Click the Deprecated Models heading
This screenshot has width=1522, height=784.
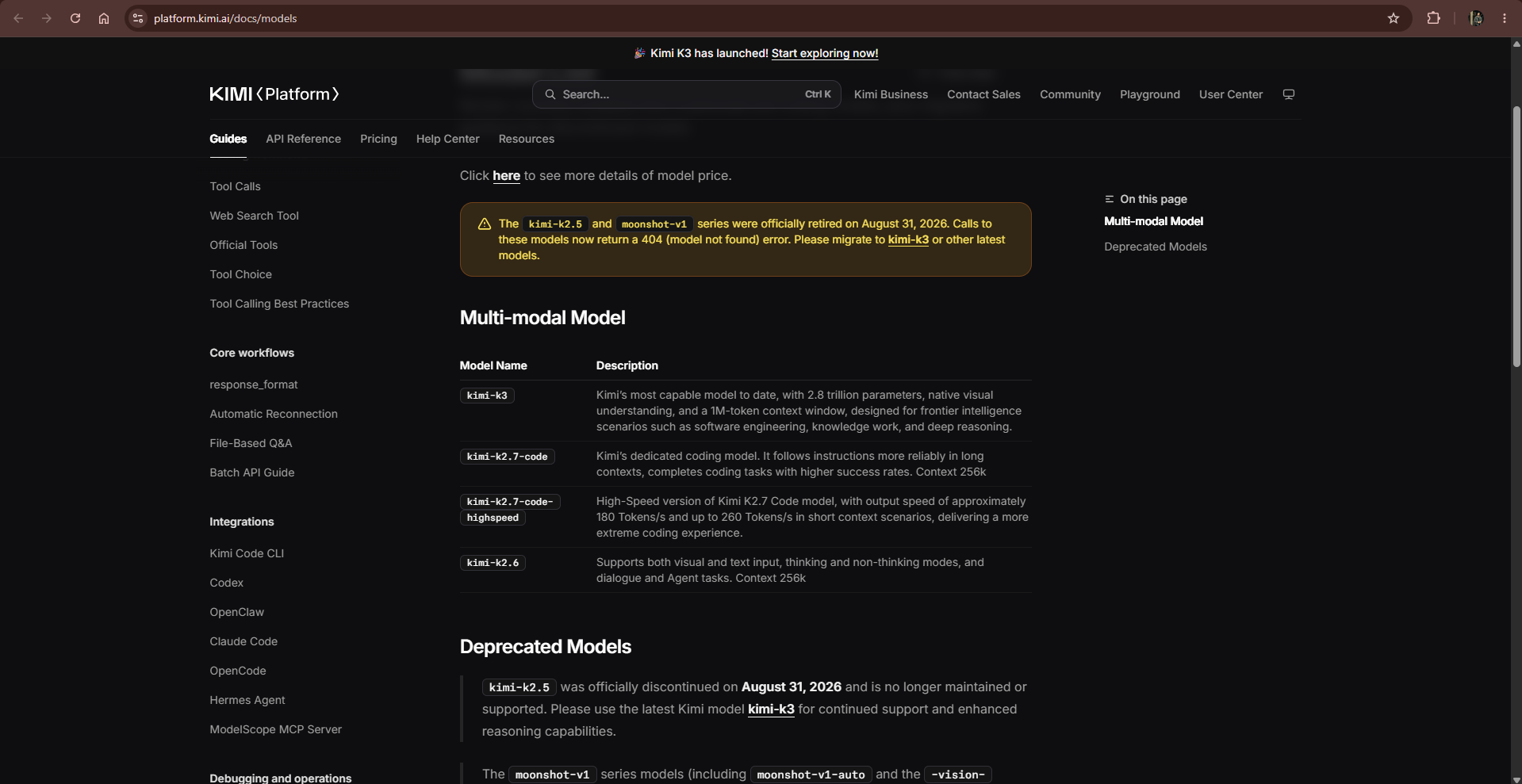(546, 646)
